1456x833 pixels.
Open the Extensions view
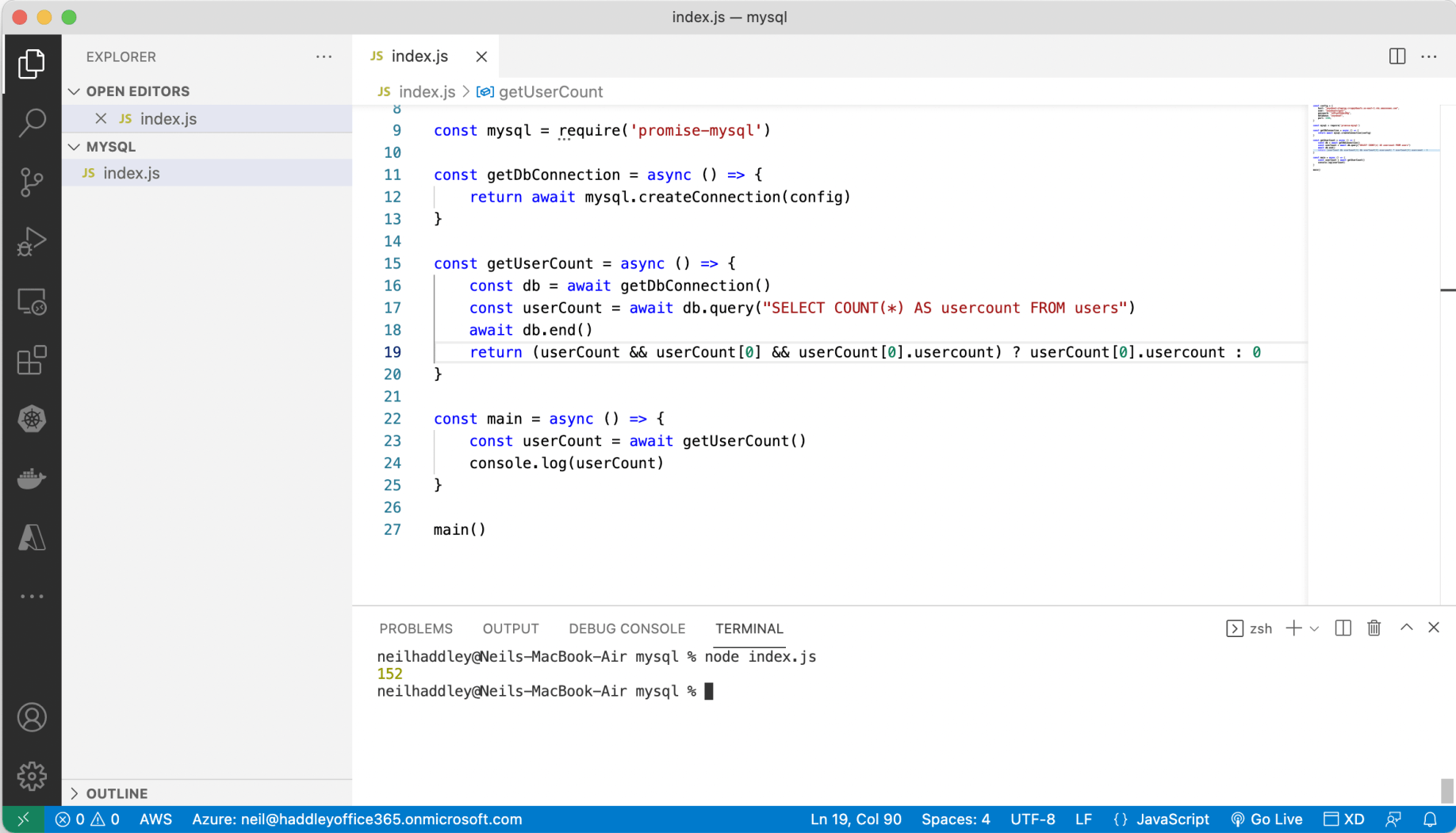point(32,361)
